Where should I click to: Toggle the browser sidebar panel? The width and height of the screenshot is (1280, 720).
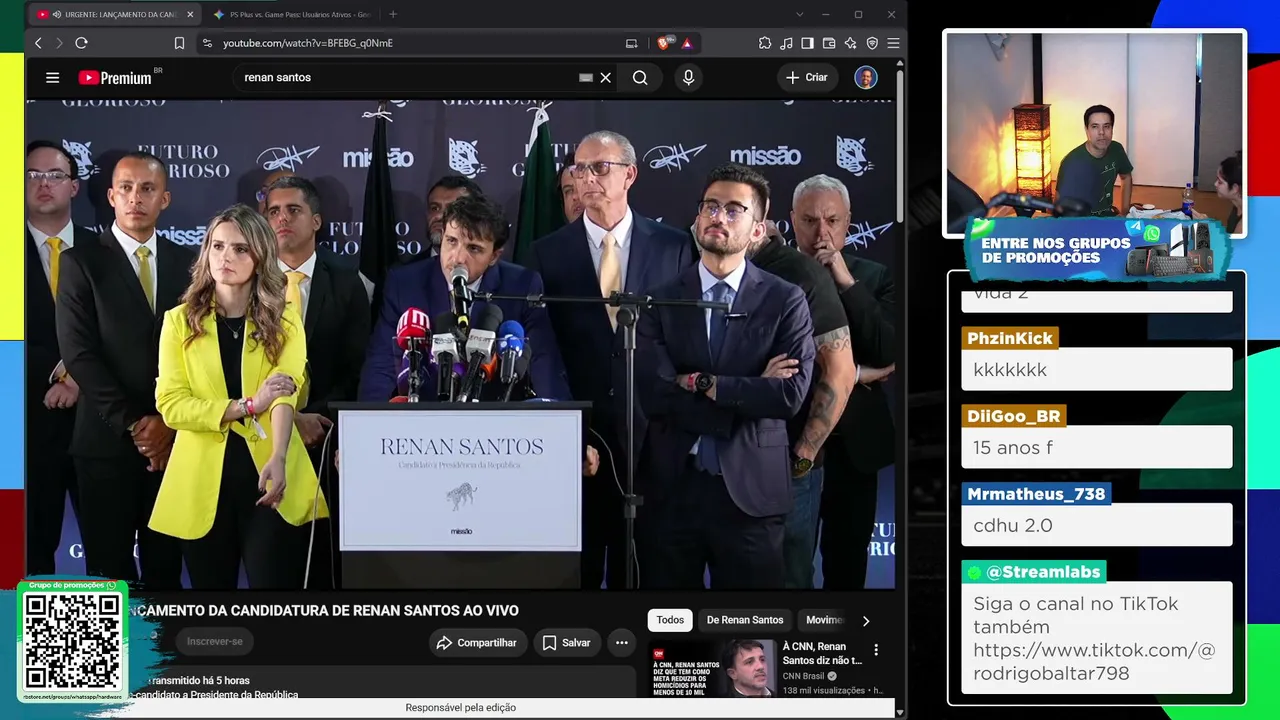pyautogui.click(x=807, y=43)
